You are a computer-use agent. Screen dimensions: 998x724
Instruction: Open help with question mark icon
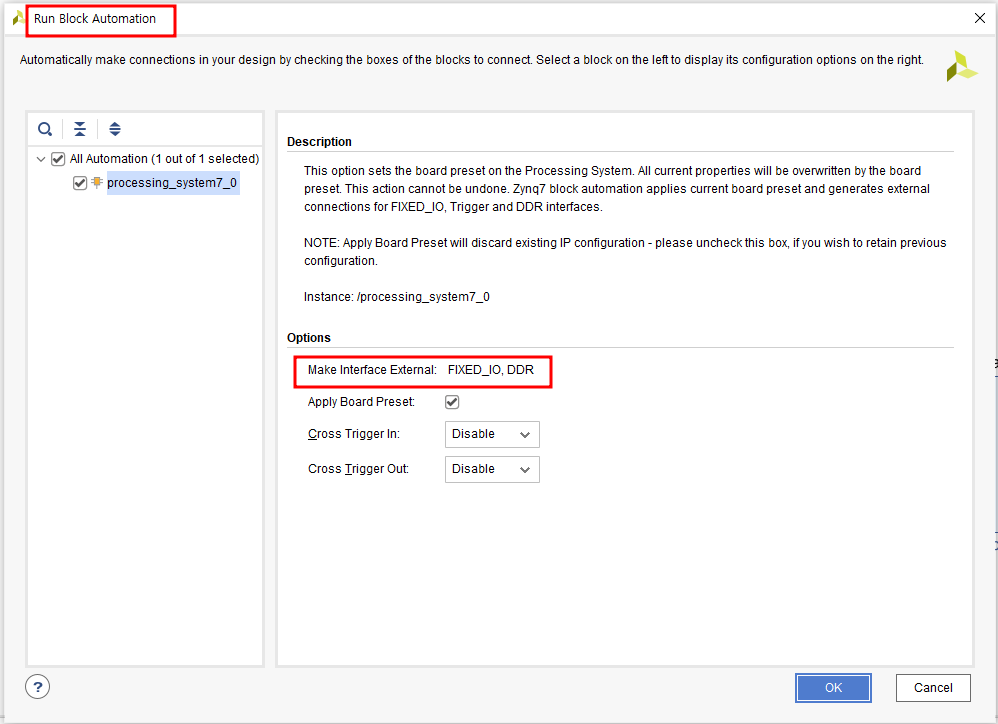[38, 686]
